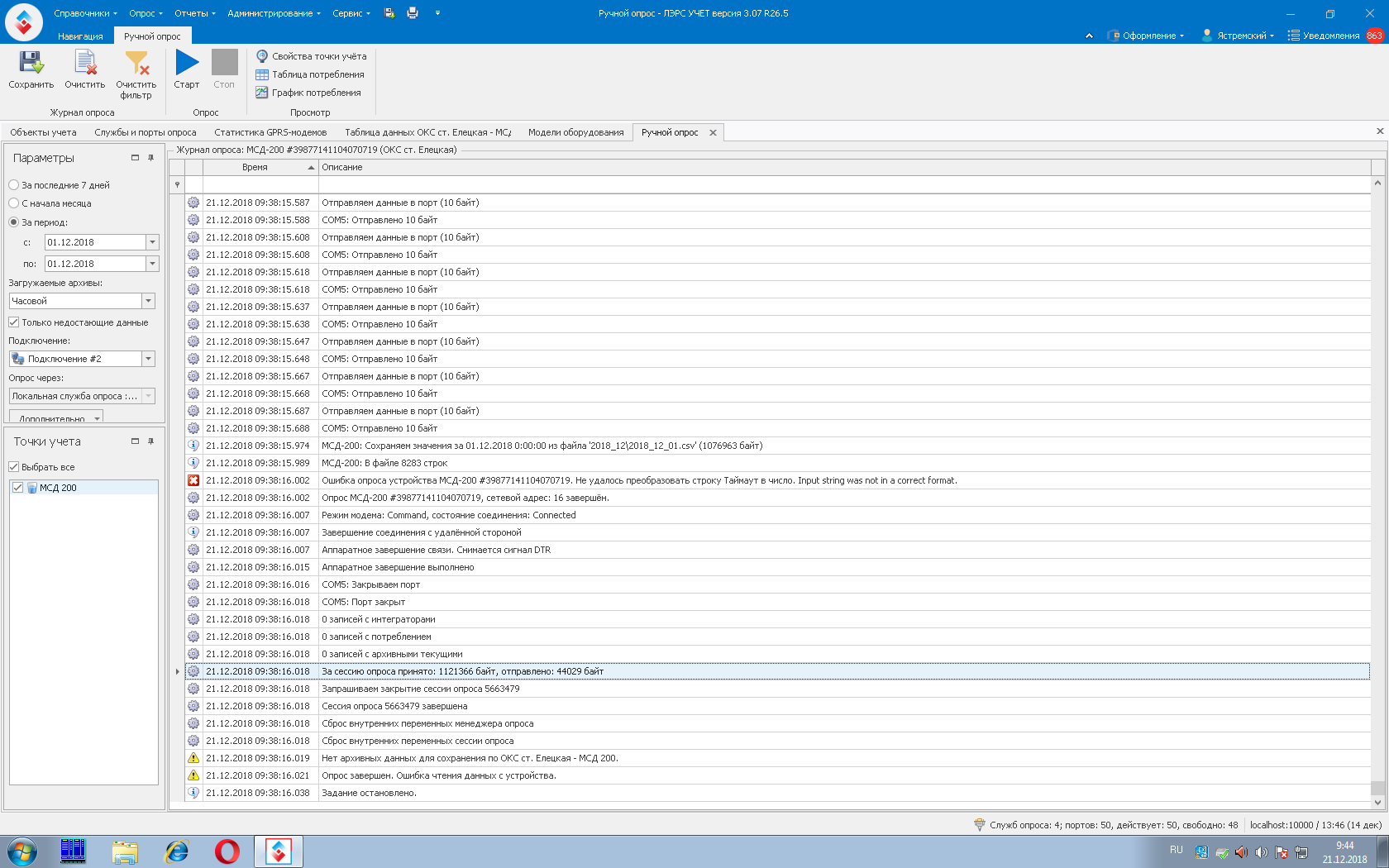1389x868 pixels.
Task: Start polling with the Старт play button
Action: point(187,63)
